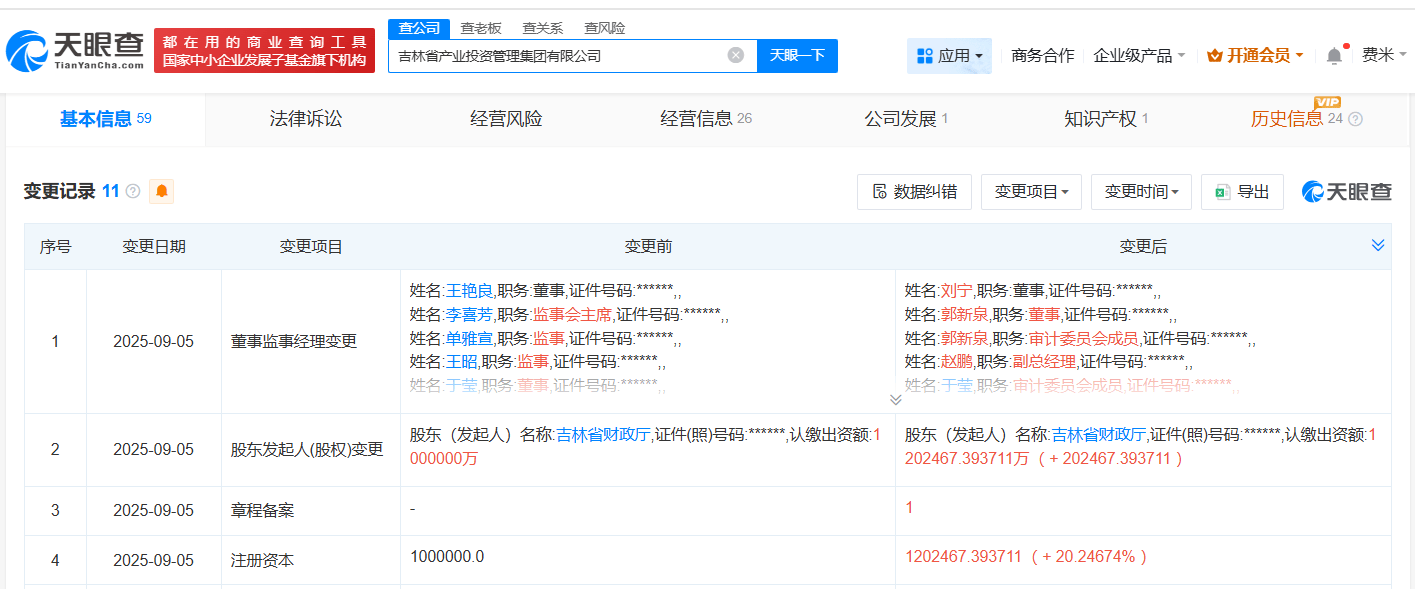
Task: Export records with the 导出 button
Action: click(1242, 192)
